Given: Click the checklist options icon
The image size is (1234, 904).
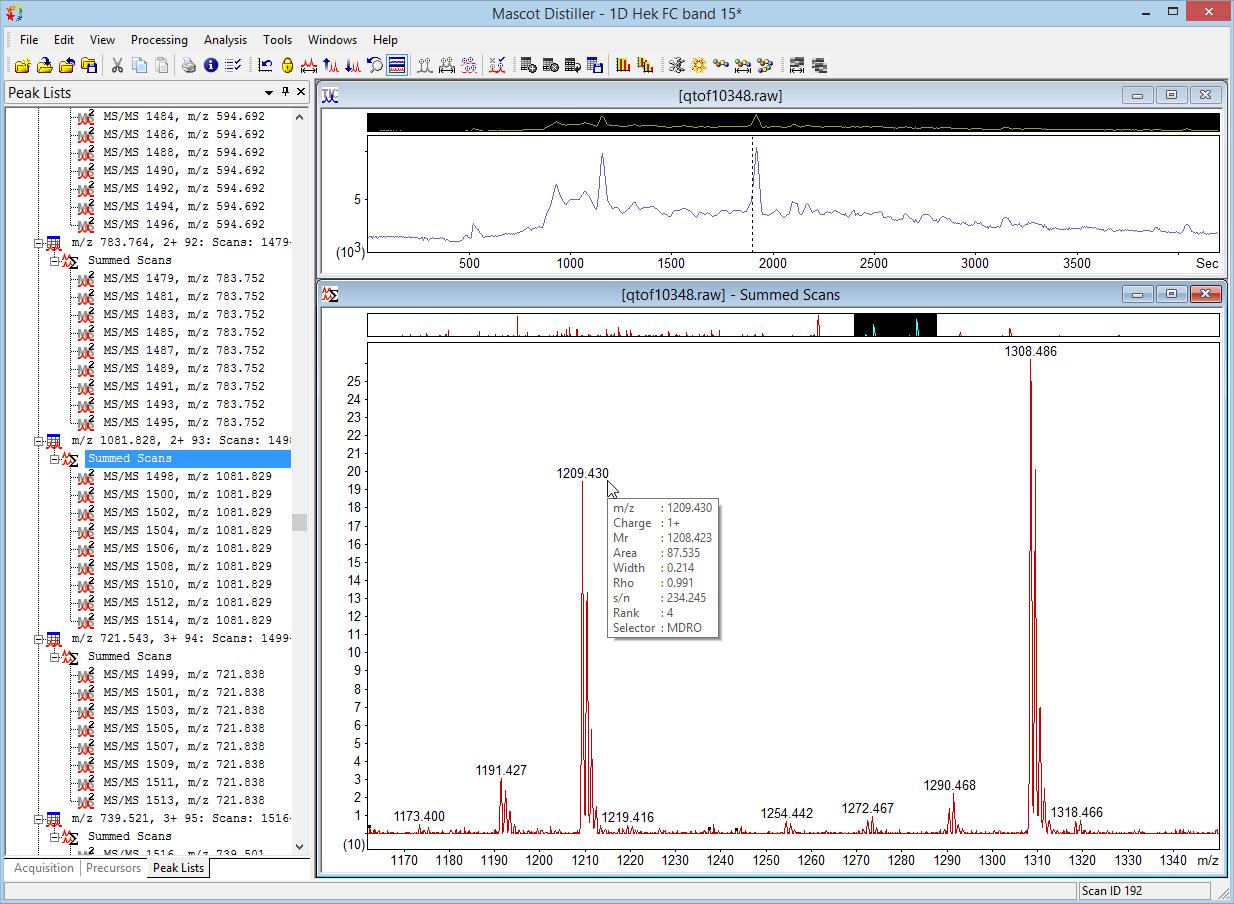Looking at the screenshot, I should (x=233, y=66).
